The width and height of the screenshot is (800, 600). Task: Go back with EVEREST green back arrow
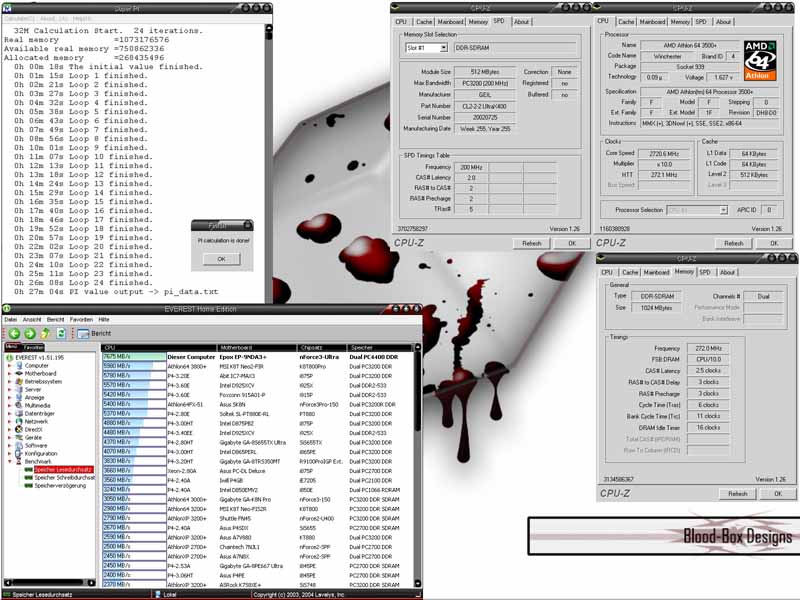(x=14, y=333)
